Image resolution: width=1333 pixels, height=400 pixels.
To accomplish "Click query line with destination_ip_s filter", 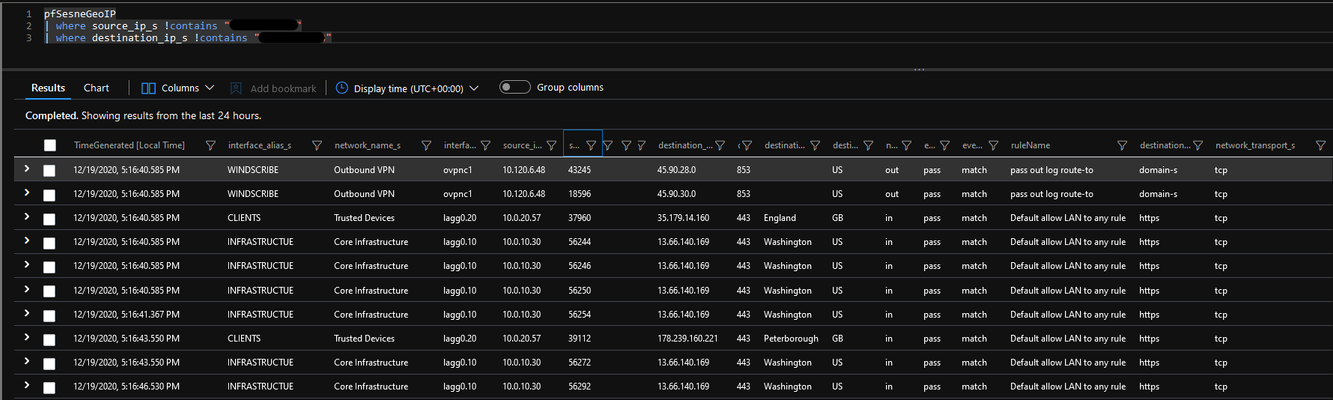I will (188, 37).
